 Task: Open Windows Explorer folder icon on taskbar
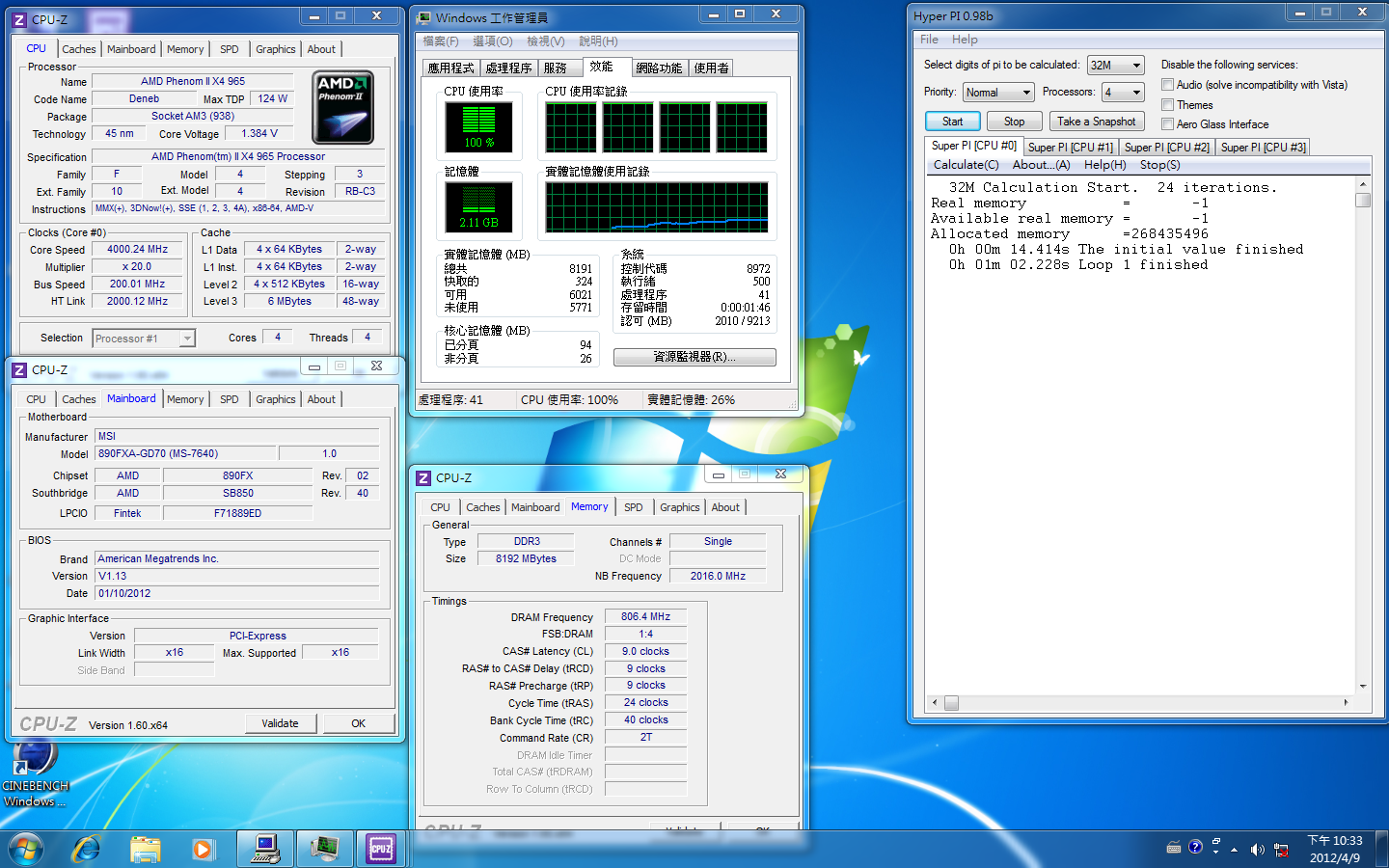145,850
